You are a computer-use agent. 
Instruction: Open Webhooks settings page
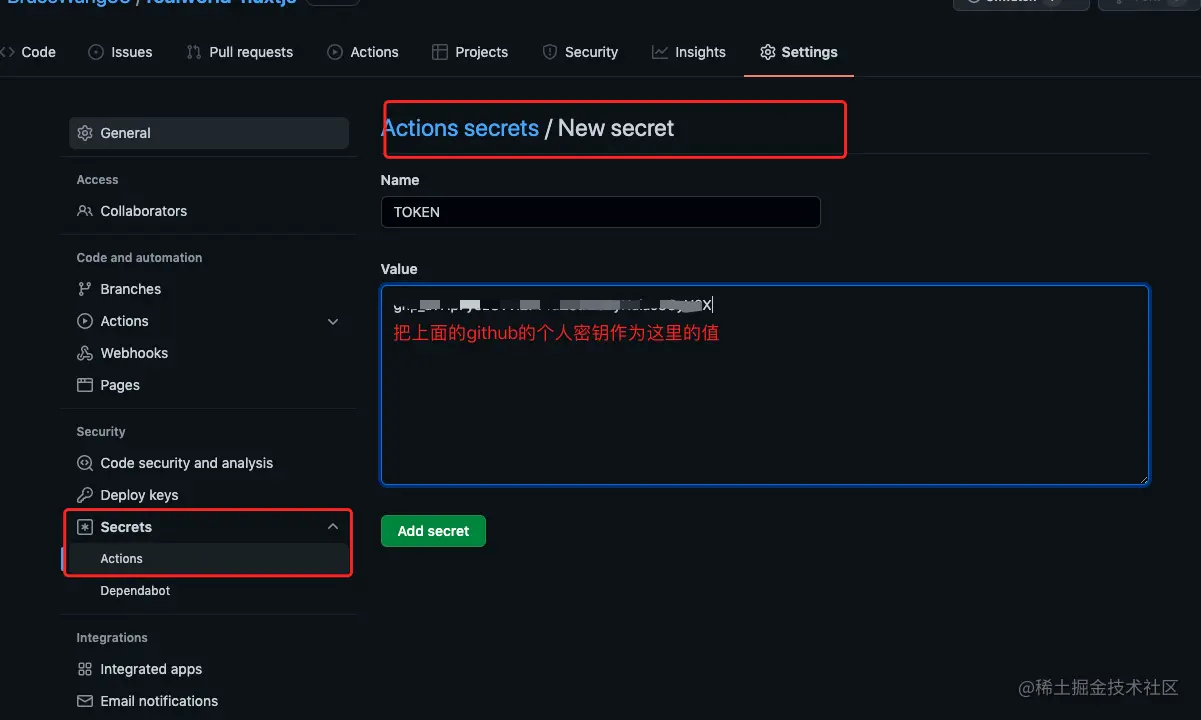tap(209, 353)
